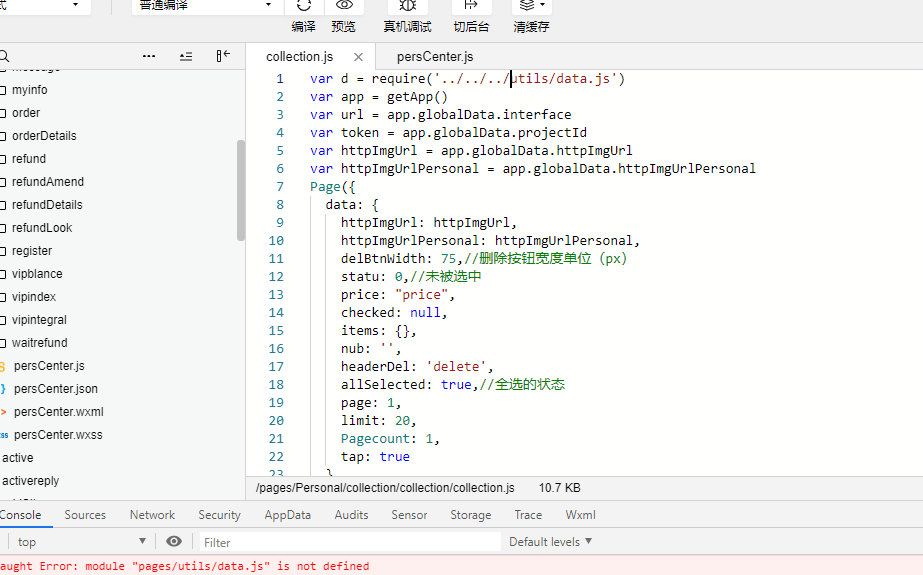Open the console context 'top' dropdown

coord(82,541)
